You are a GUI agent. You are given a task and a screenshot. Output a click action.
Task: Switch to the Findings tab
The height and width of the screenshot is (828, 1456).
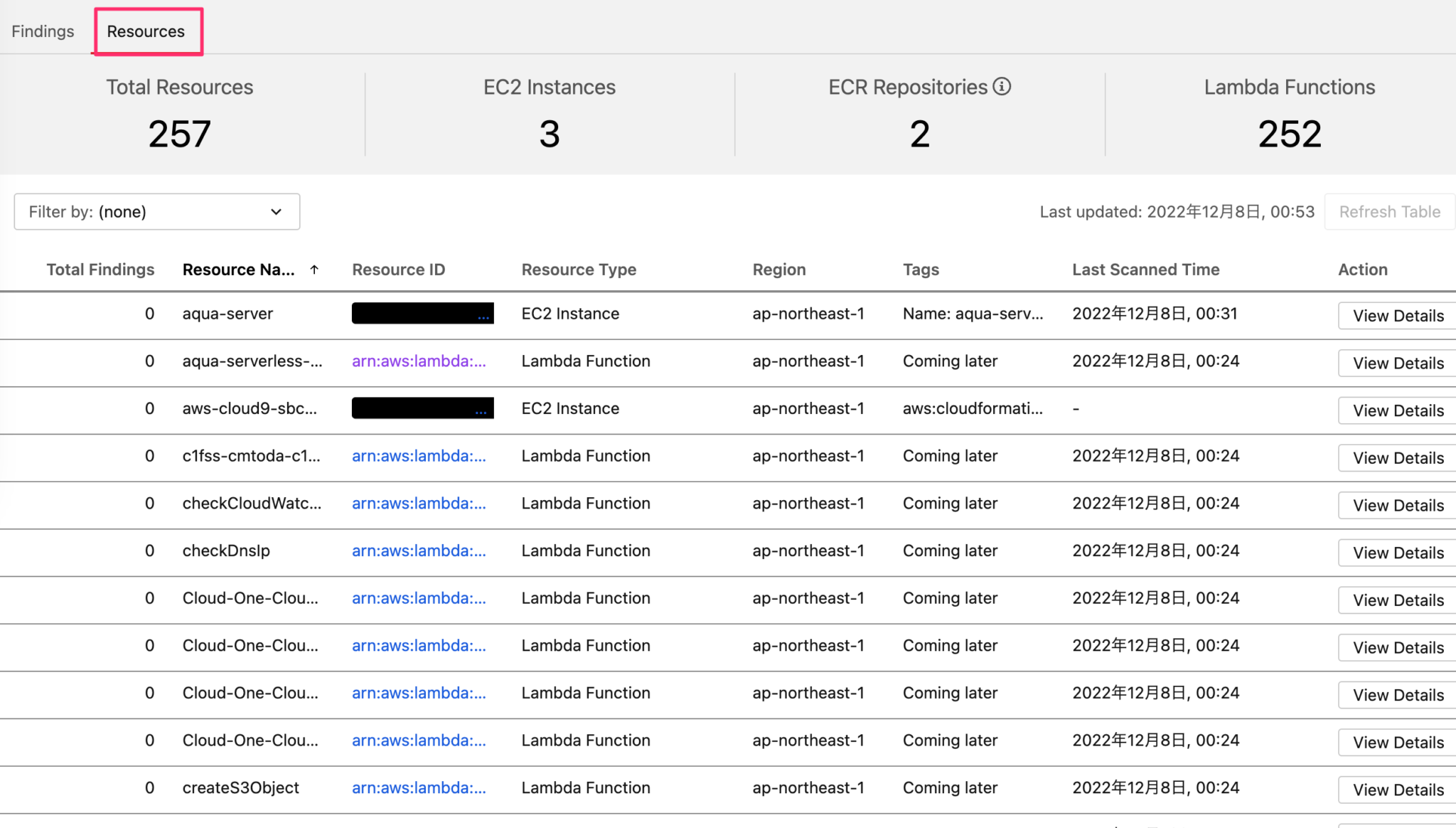coord(43,31)
